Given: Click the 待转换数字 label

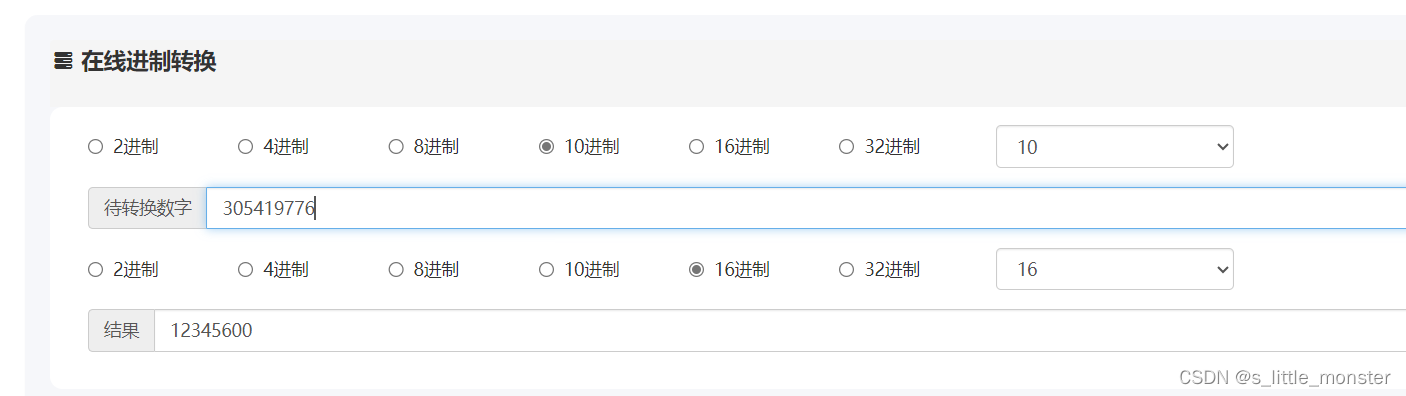Looking at the screenshot, I should pyautogui.click(x=147, y=208).
